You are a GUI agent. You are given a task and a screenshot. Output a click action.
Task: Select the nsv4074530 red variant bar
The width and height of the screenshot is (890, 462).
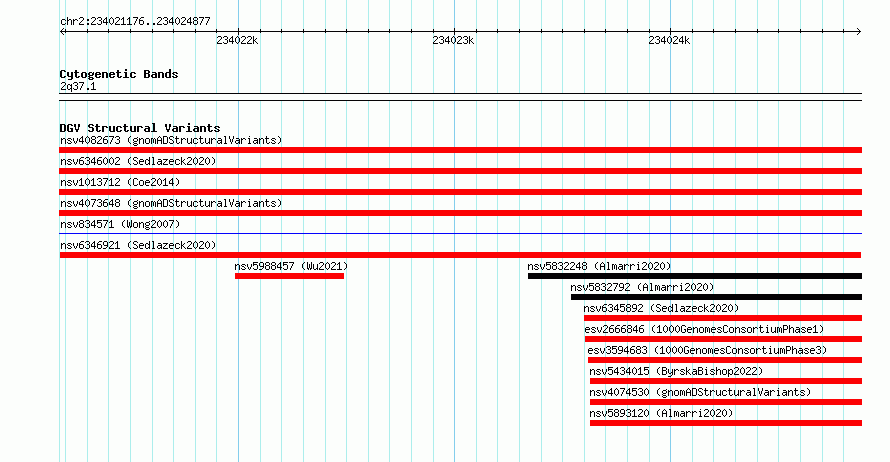[726, 402]
